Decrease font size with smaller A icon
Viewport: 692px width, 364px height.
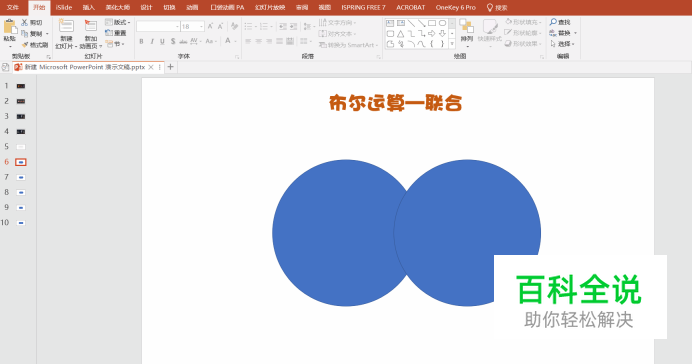click(220, 26)
